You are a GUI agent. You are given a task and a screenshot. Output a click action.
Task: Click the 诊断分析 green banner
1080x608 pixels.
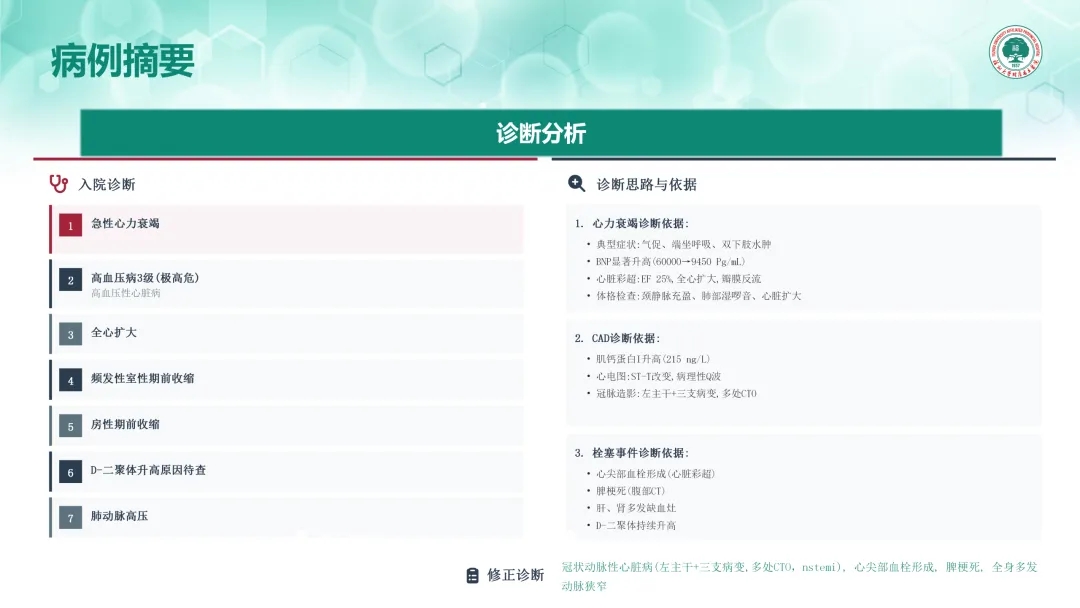click(540, 133)
